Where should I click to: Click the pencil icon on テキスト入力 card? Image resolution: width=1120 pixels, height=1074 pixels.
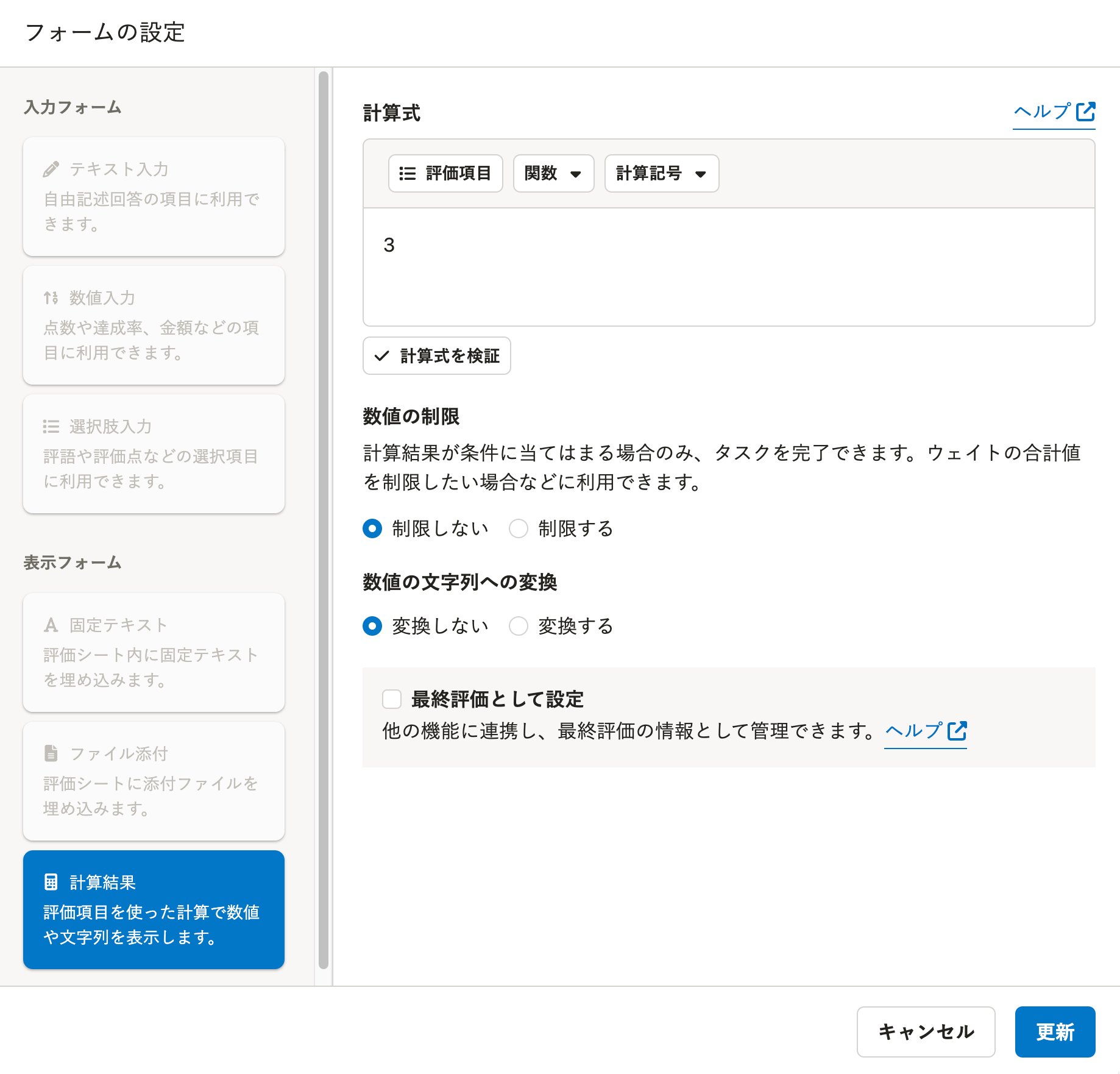pyautogui.click(x=51, y=169)
